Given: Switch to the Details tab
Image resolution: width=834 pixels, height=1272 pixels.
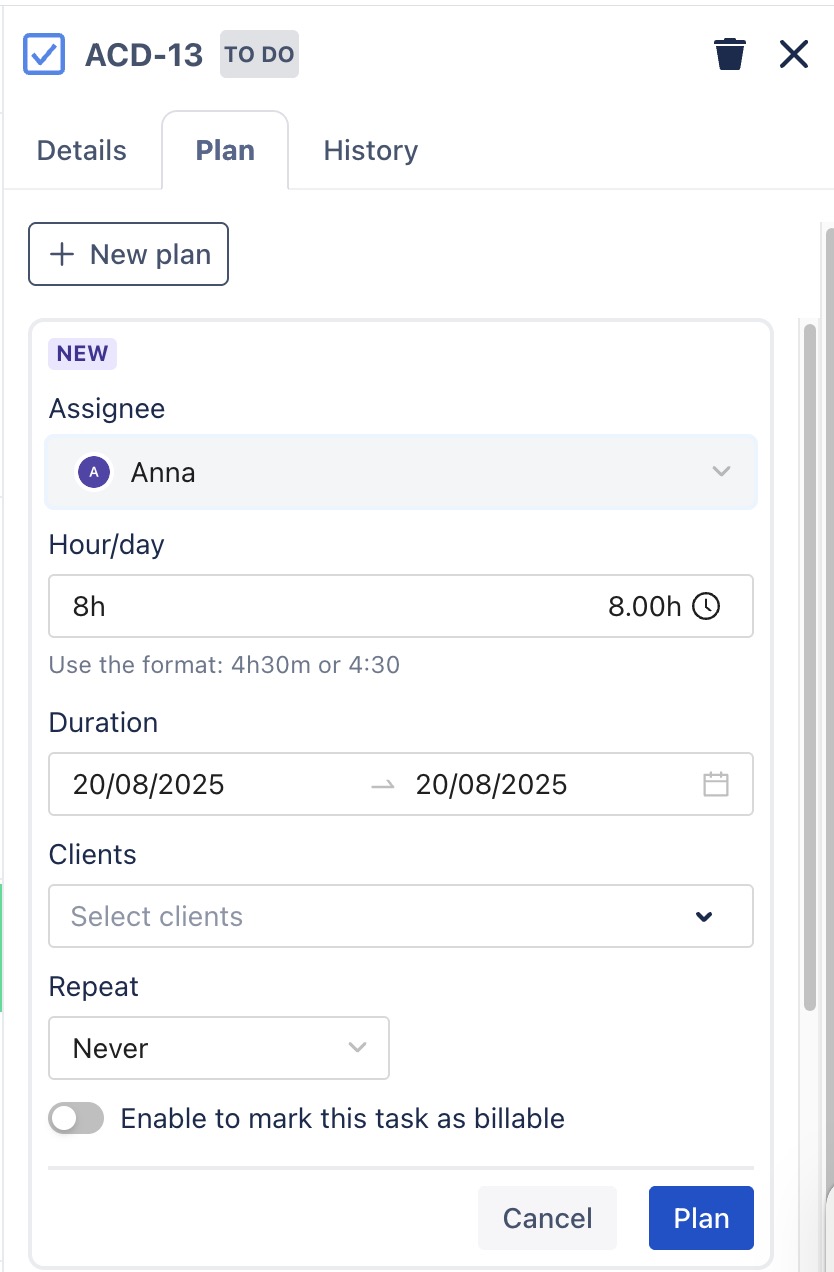Looking at the screenshot, I should [82, 151].
